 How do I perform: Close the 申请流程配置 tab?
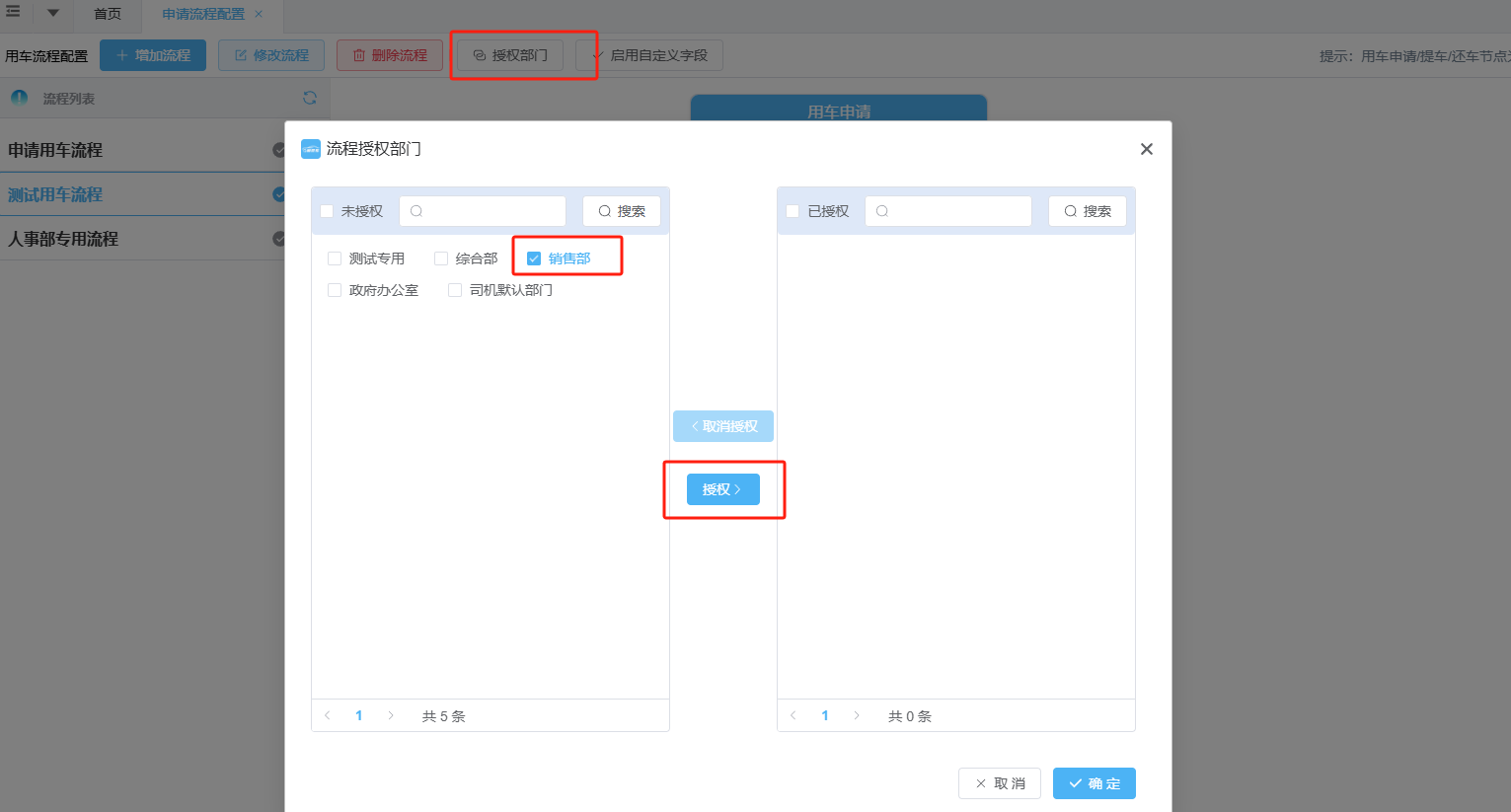click(x=259, y=14)
